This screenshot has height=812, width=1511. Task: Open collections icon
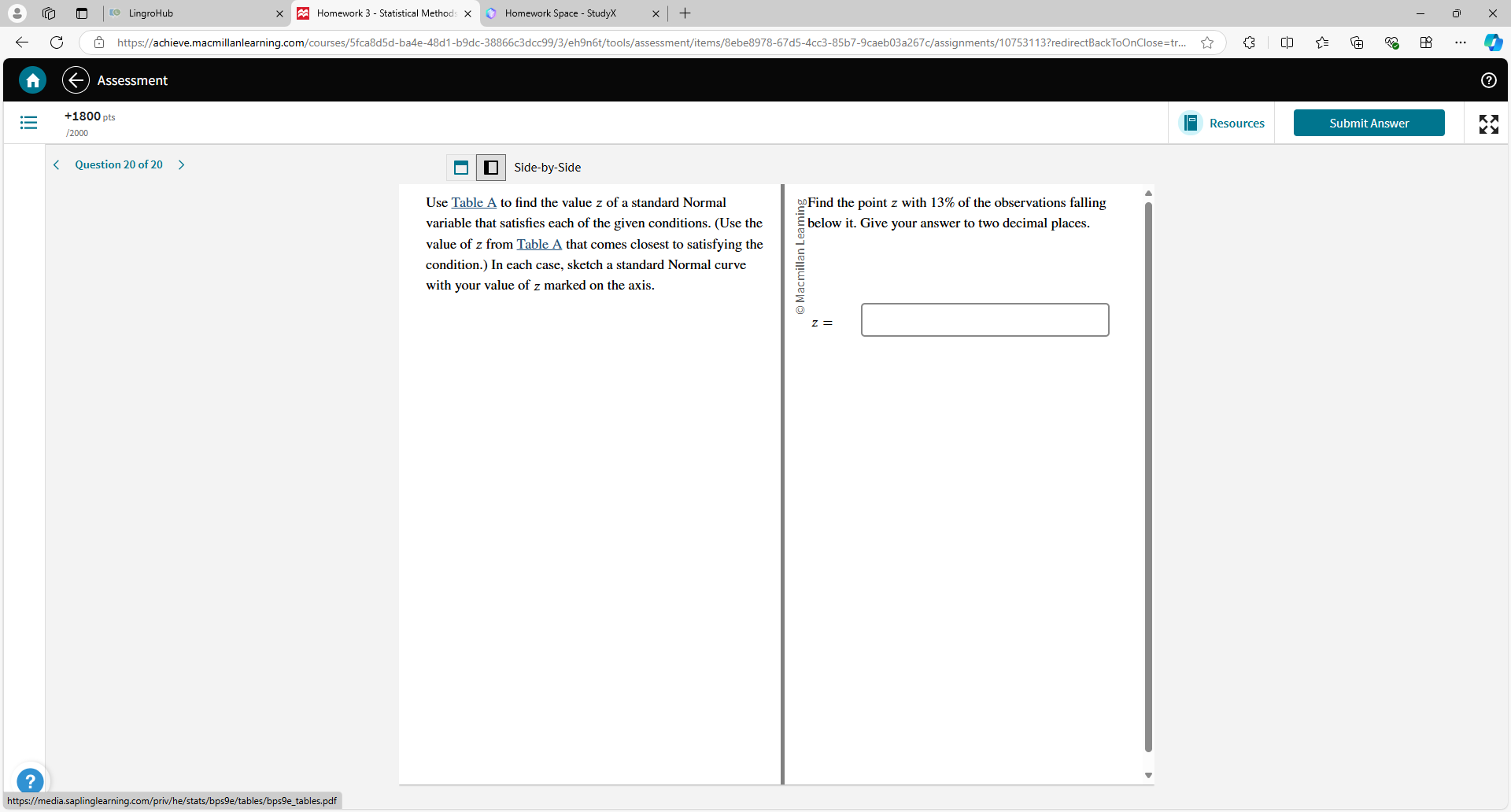(1357, 42)
